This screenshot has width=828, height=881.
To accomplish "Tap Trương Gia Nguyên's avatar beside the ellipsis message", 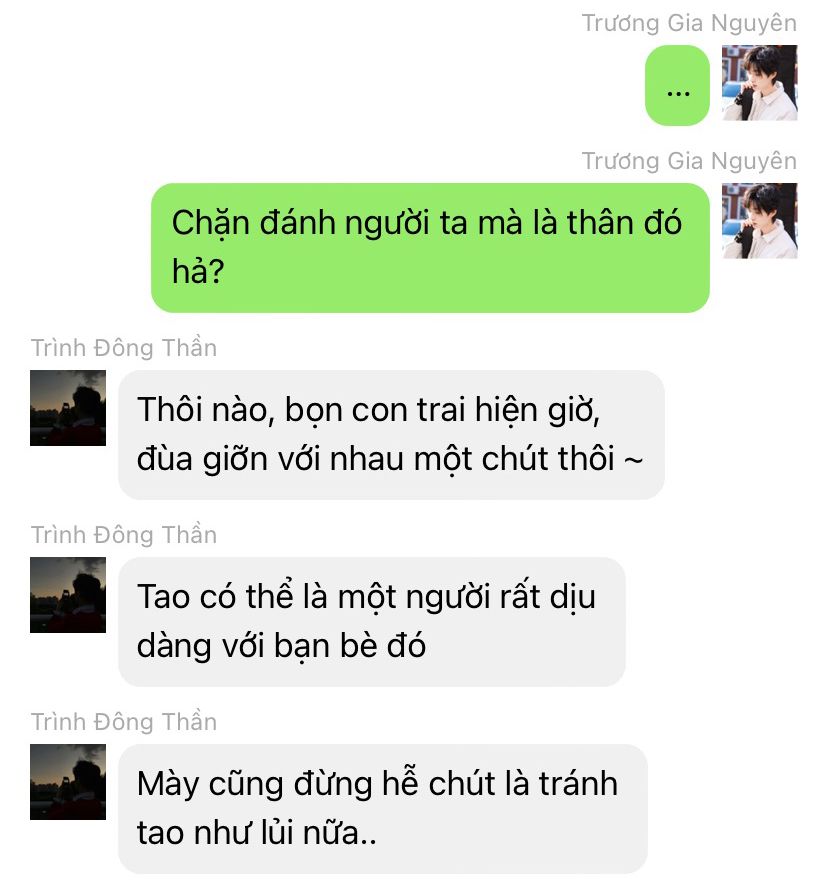I will coord(759,83).
